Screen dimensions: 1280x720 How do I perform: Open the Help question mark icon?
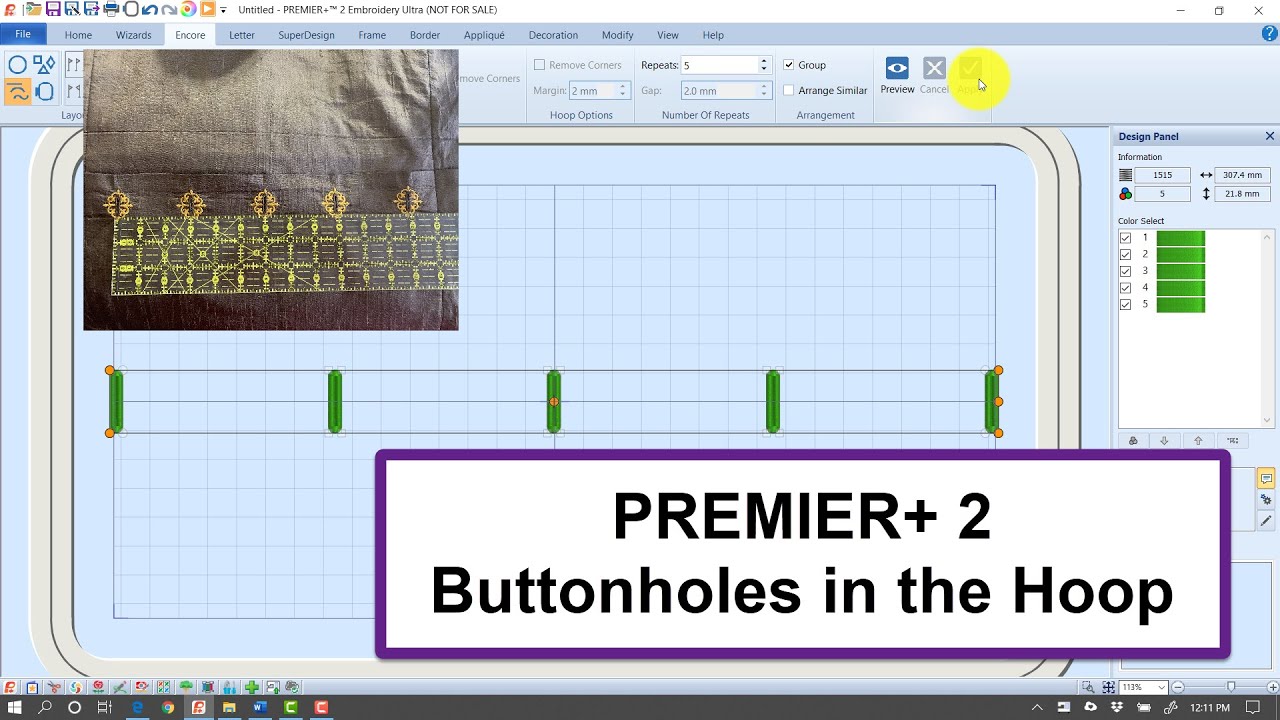coord(1269,34)
